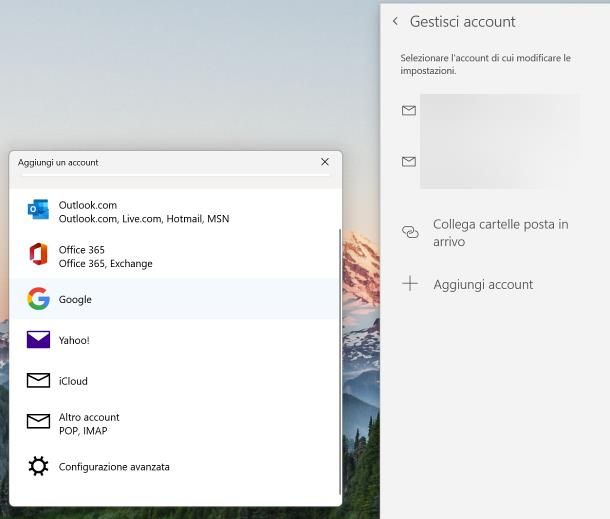Click the iCloud envelope icon

click(x=38, y=380)
